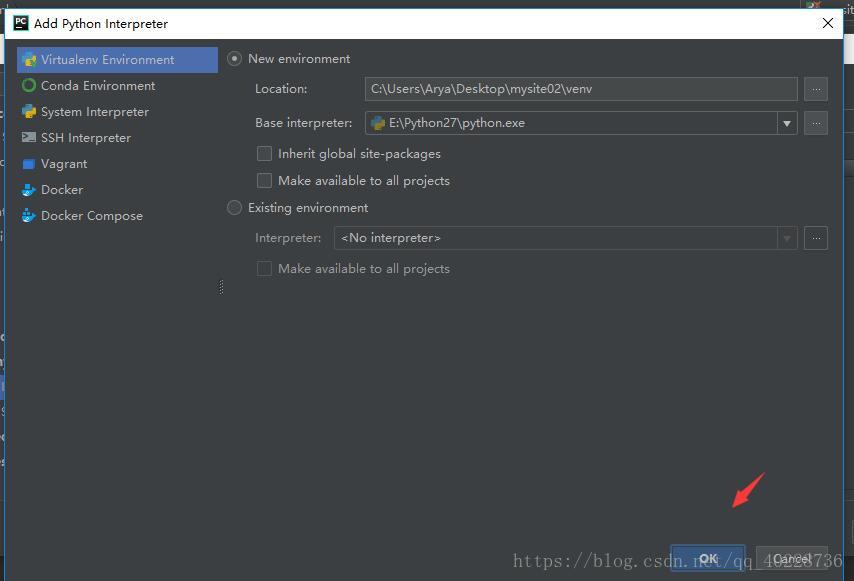Viewport: 854px width, 581px height.
Task: Open SSH Interpreter settings
Action: click(117, 138)
